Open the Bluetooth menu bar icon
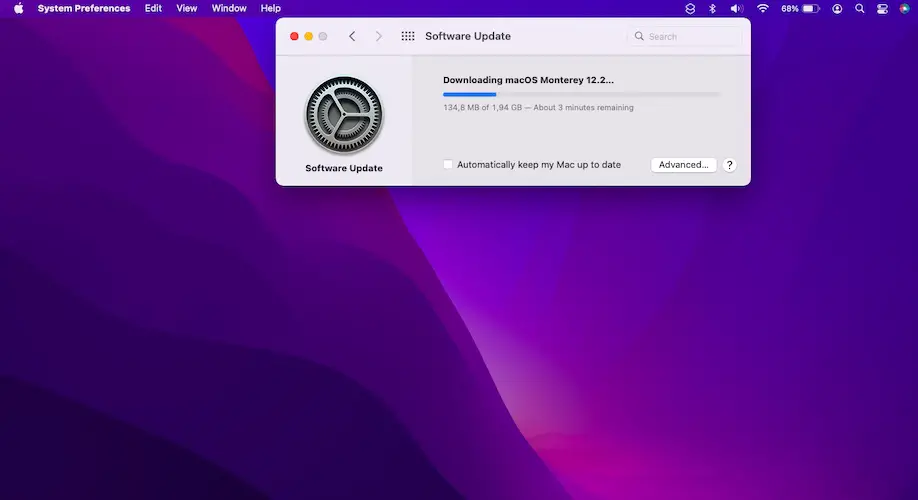 click(x=713, y=8)
